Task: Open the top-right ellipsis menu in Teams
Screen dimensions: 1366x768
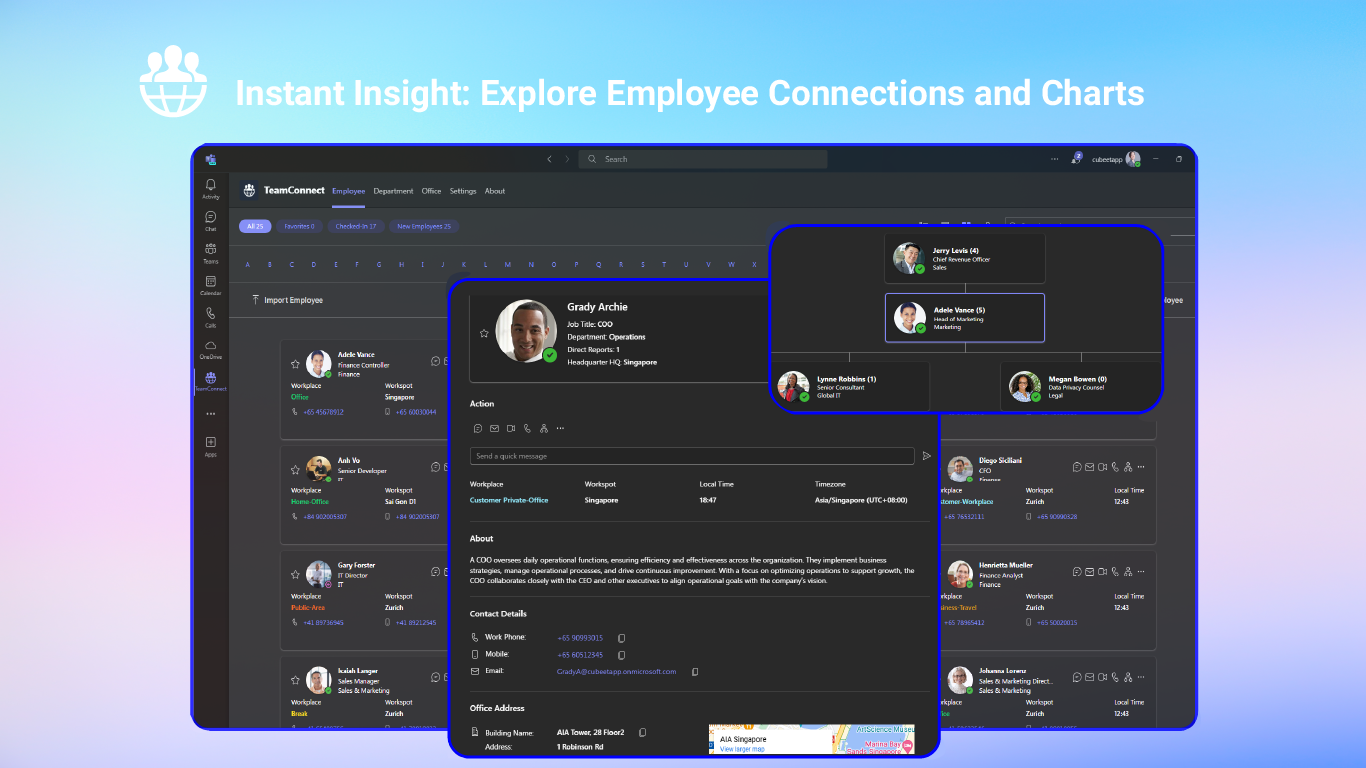Action: (1054, 158)
